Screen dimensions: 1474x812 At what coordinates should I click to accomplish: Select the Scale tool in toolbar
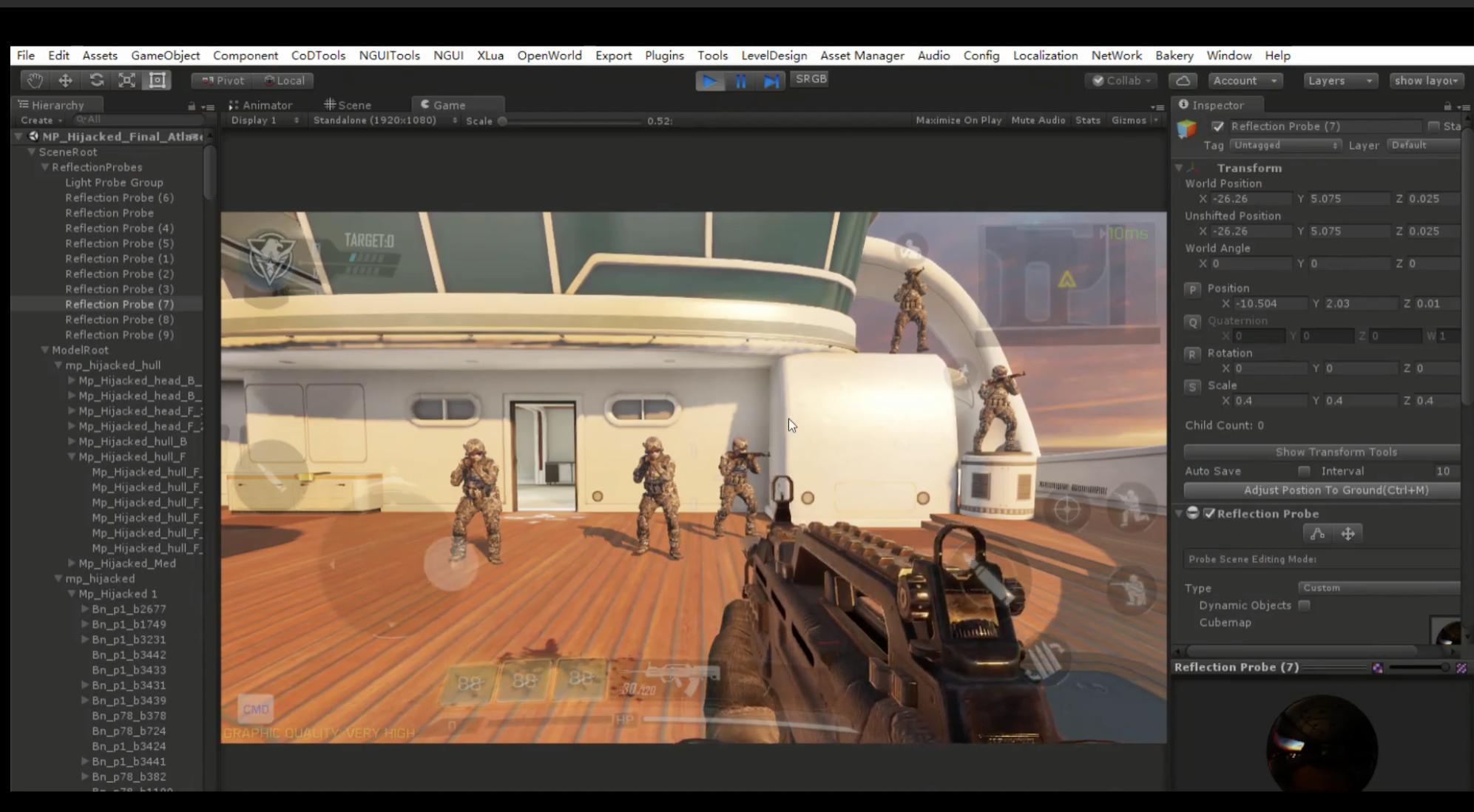coord(127,81)
